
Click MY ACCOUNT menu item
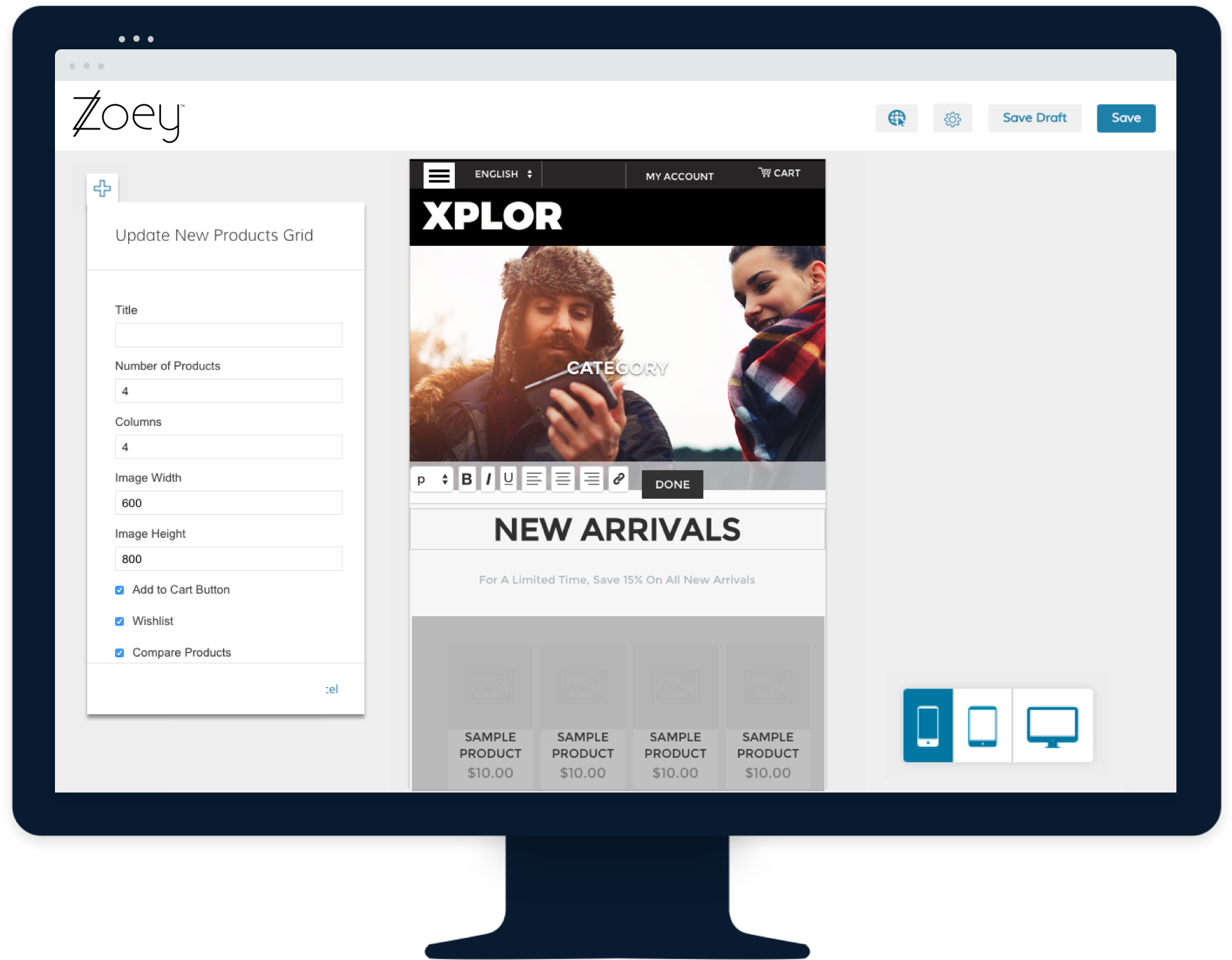click(679, 175)
